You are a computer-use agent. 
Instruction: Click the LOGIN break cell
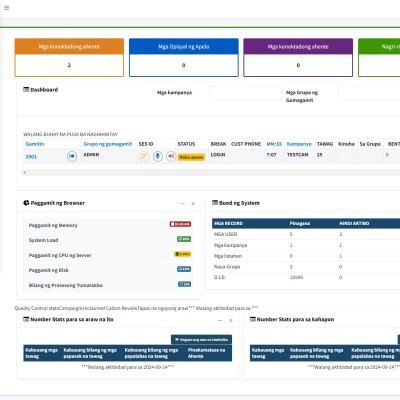[x=218, y=155]
